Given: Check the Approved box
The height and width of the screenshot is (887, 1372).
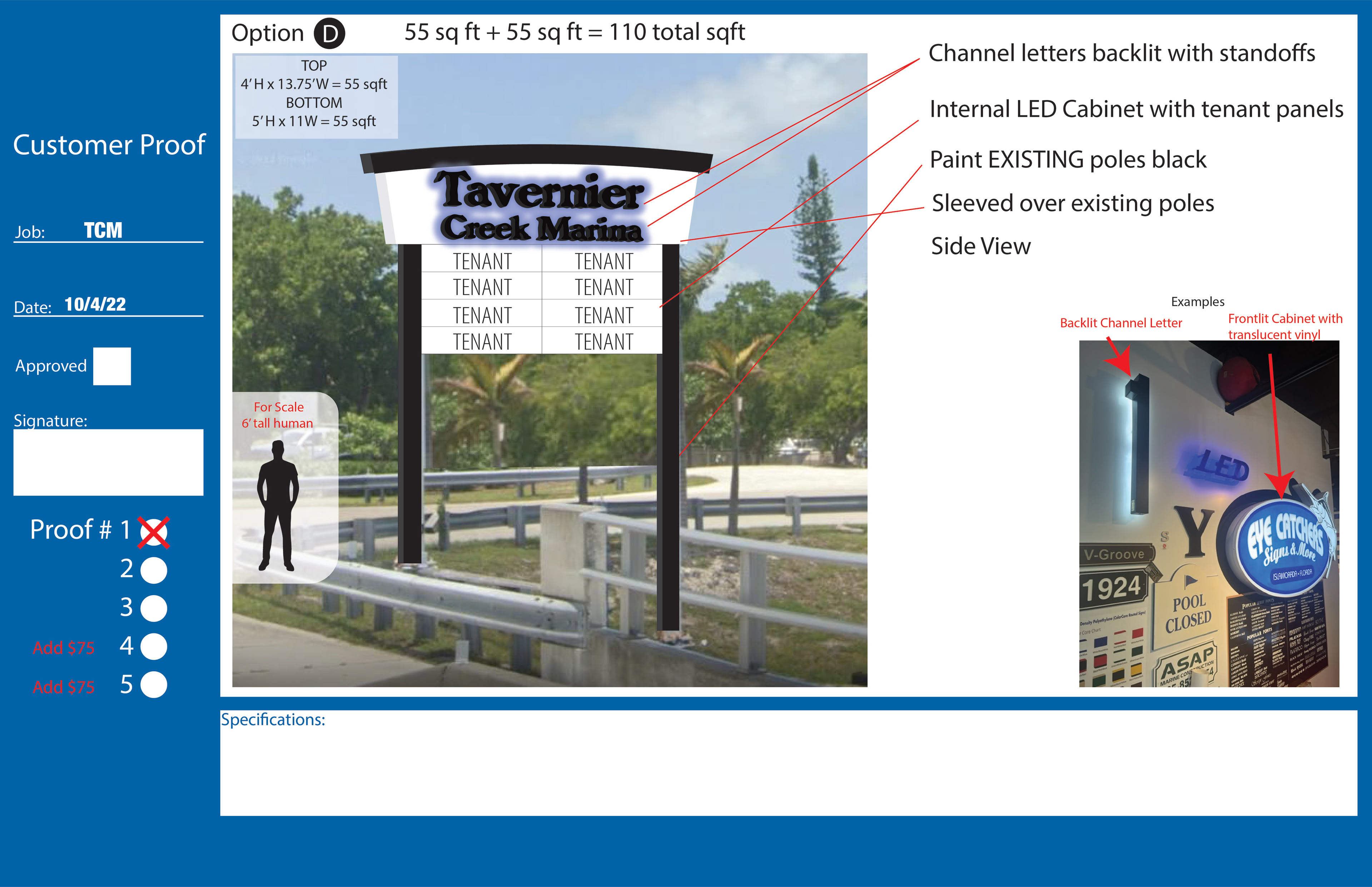Looking at the screenshot, I should coord(112,366).
